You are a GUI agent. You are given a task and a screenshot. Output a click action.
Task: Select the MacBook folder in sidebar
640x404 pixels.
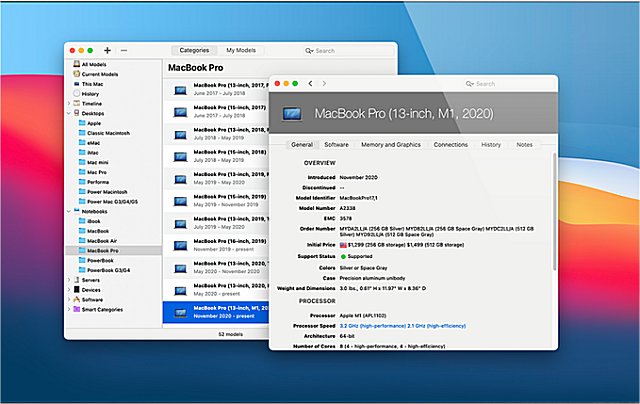[93, 231]
